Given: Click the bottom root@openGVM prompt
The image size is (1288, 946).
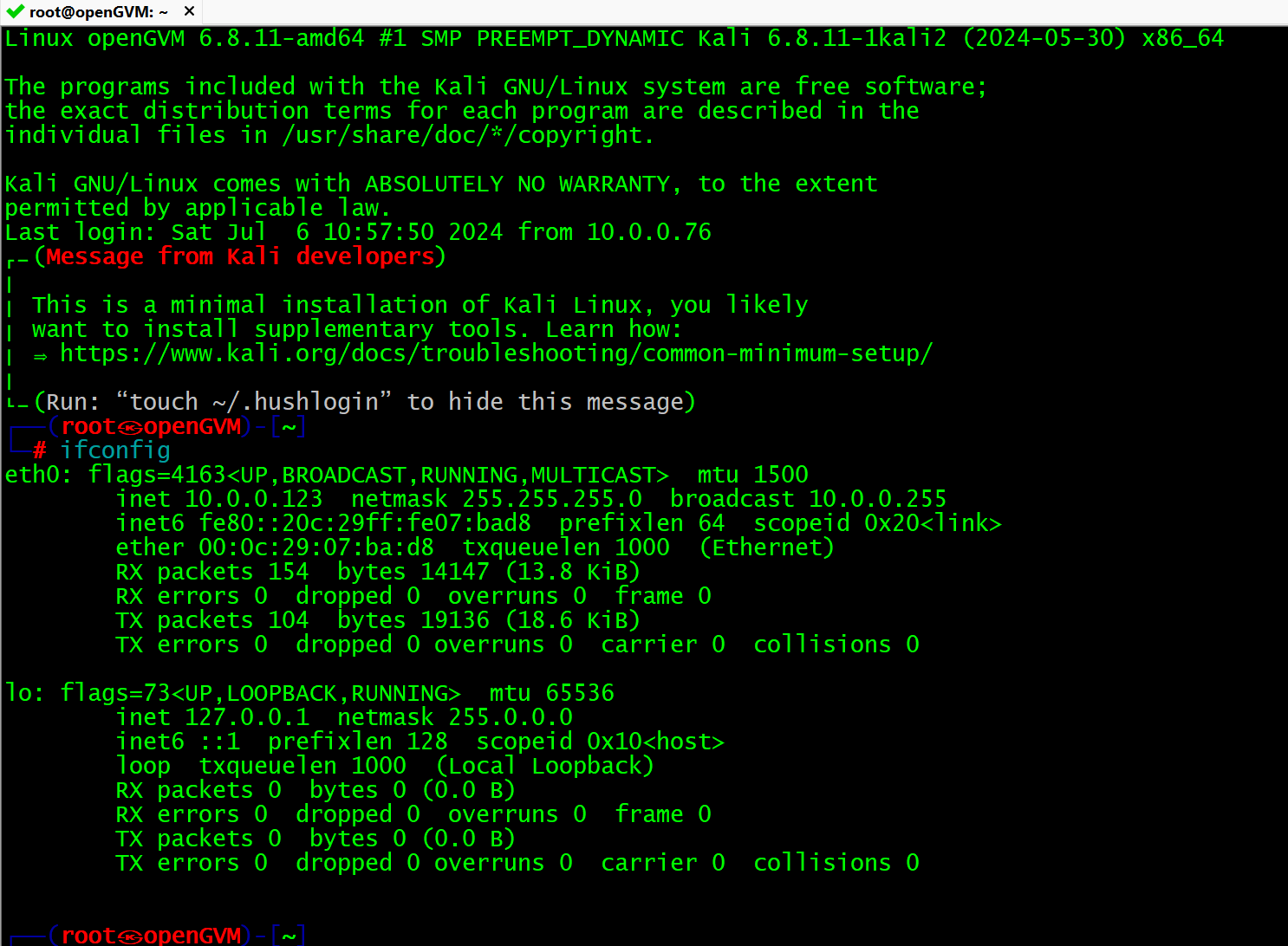Looking at the screenshot, I should pyautogui.click(x=156, y=935).
